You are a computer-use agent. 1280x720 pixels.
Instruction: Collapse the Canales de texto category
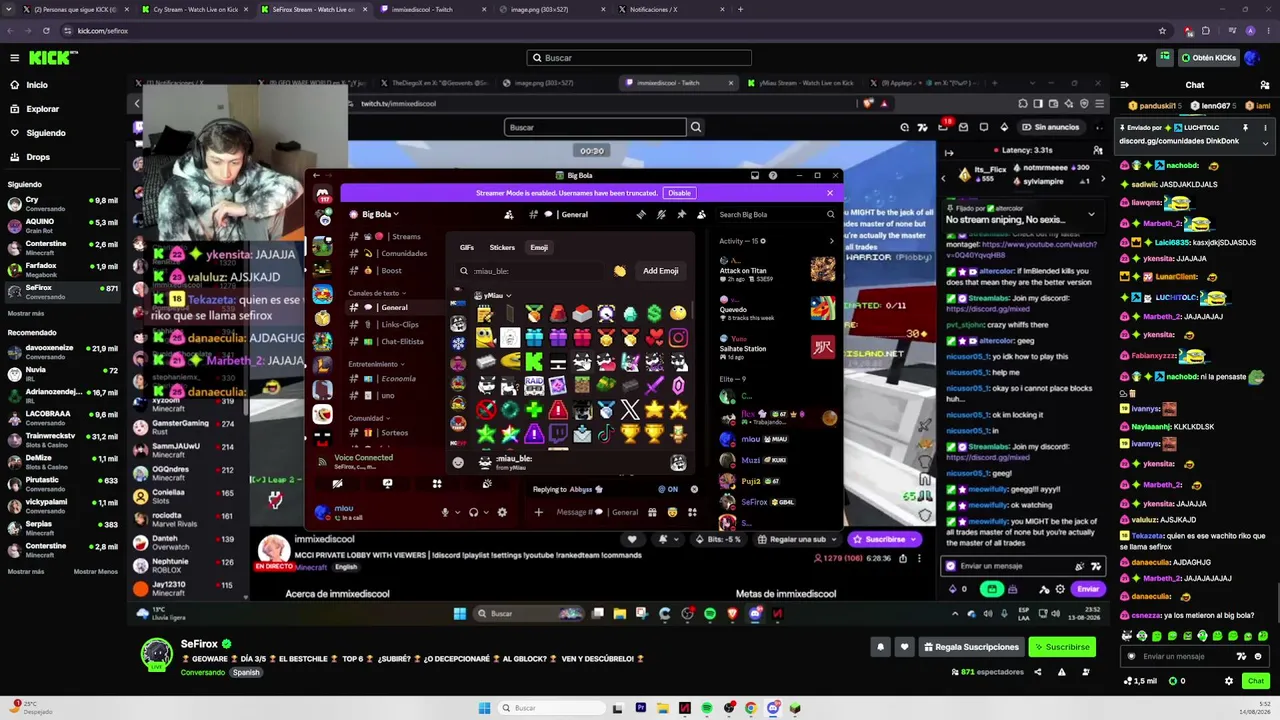(375, 293)
